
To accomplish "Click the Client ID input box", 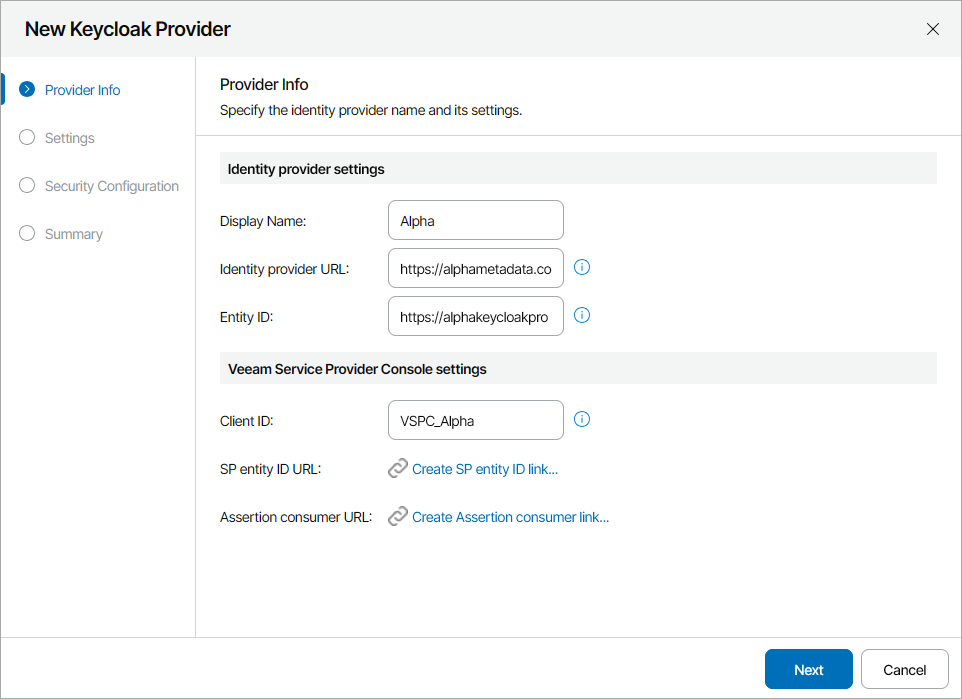I will (475, 419).
